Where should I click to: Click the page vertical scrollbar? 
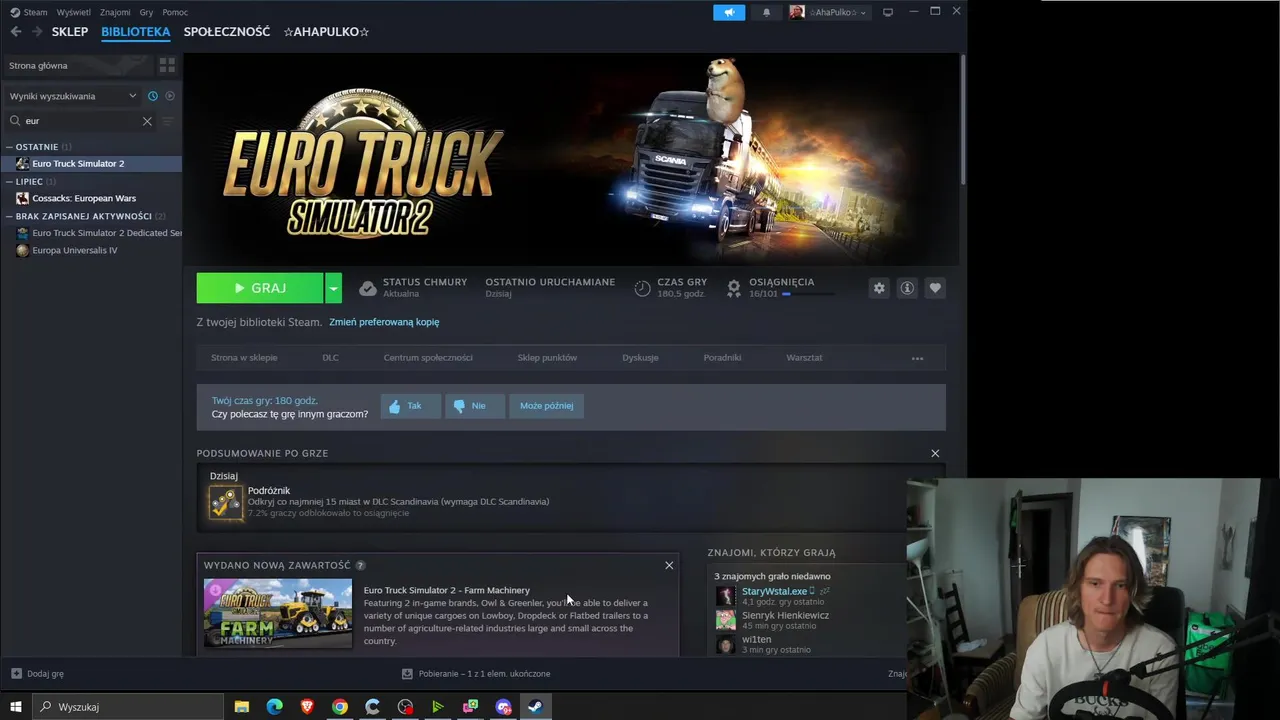[963, 118]
